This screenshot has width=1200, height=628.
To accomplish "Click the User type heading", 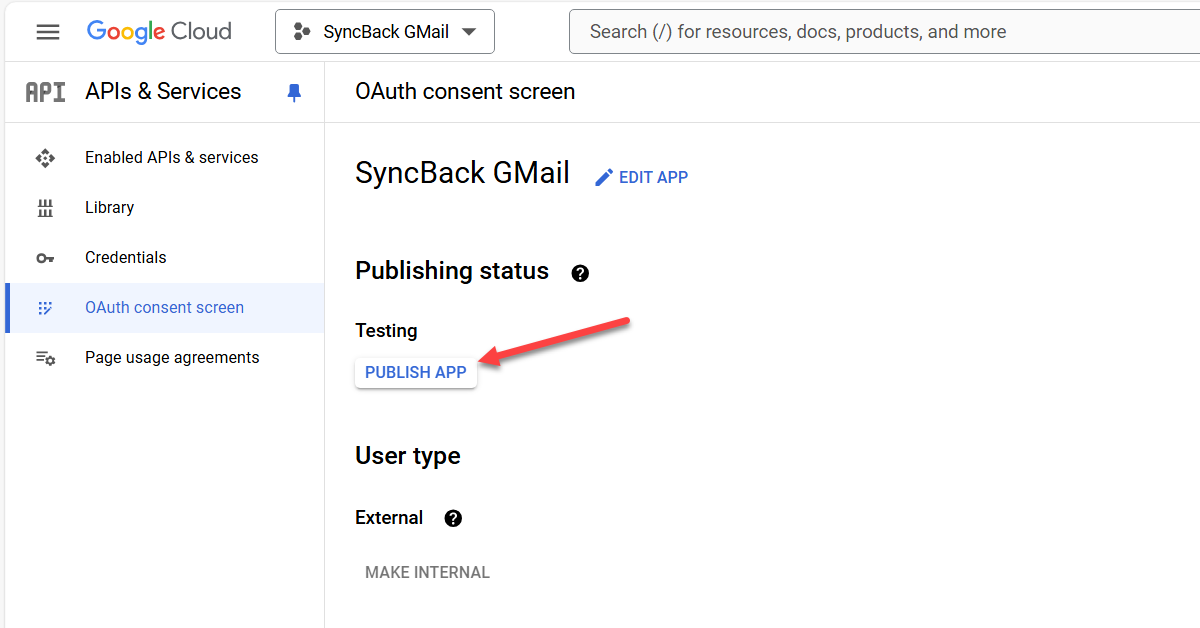I will (408, 456).
